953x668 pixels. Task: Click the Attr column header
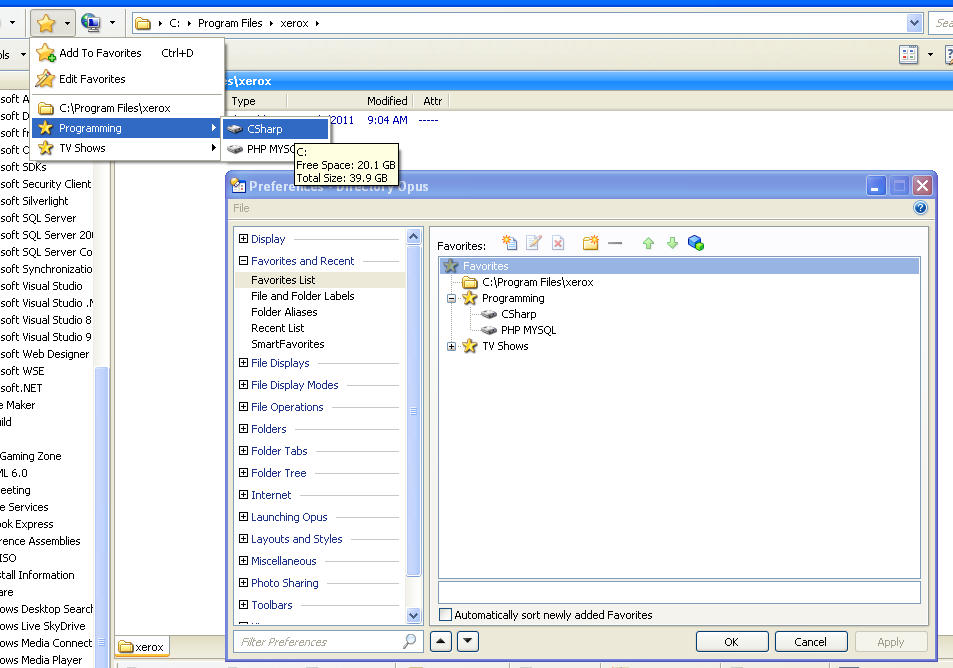click(433, 101)
